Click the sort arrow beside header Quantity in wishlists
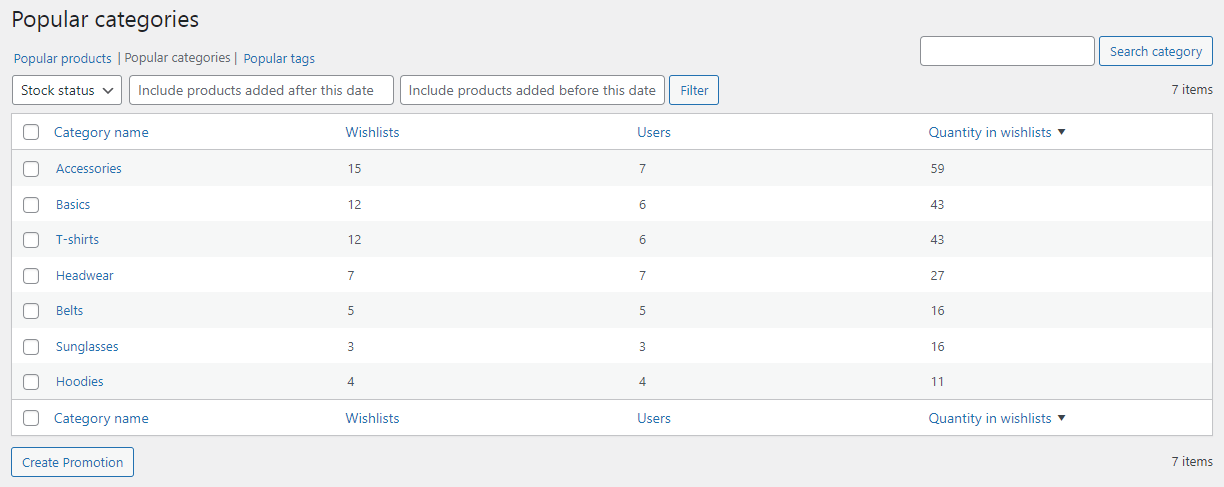1224x487 pixels. pos(1061,132)
